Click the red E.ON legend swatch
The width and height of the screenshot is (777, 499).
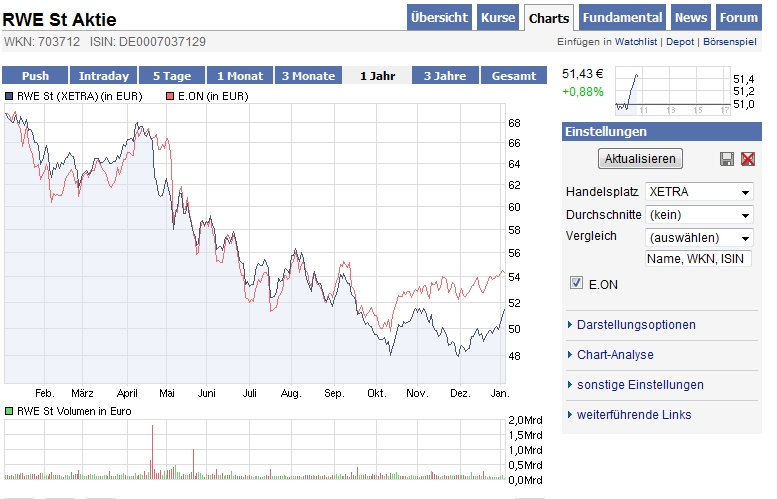171,96
